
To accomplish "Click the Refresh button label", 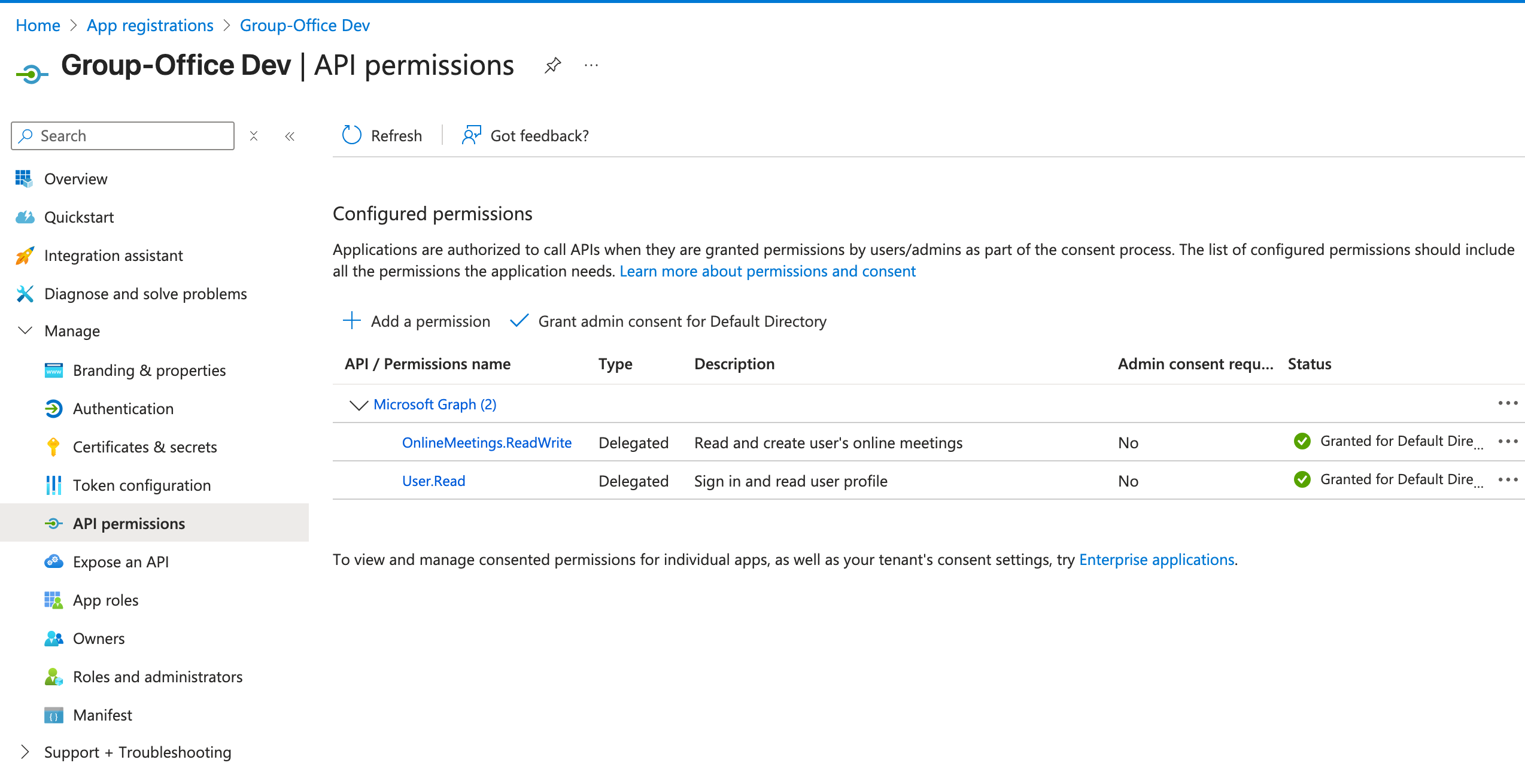I will [396, 136].
